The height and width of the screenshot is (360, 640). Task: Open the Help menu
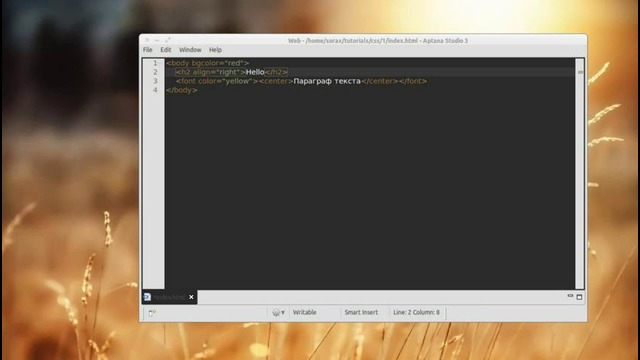click(x=215, y=50)
